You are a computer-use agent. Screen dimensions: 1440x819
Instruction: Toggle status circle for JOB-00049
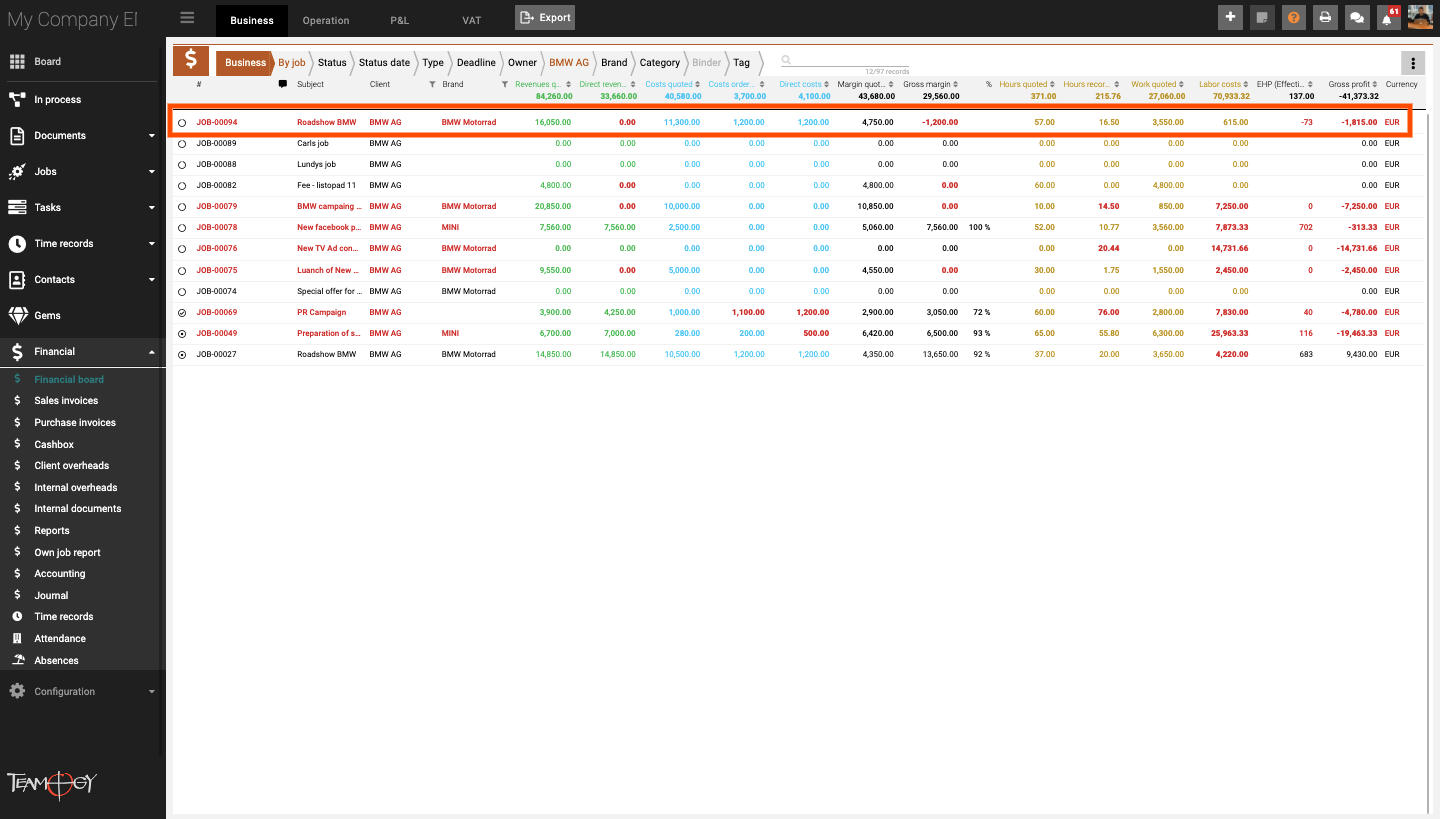(x=182, y=334)
